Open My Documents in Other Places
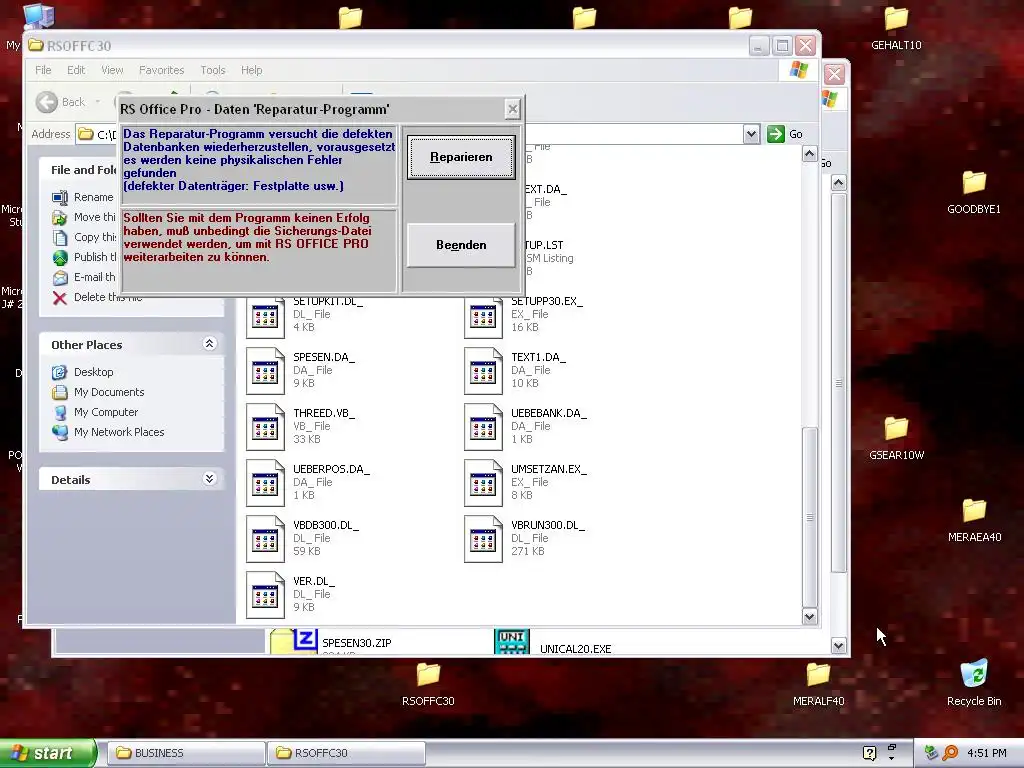Screen dimensions: 1024x768 109,392
